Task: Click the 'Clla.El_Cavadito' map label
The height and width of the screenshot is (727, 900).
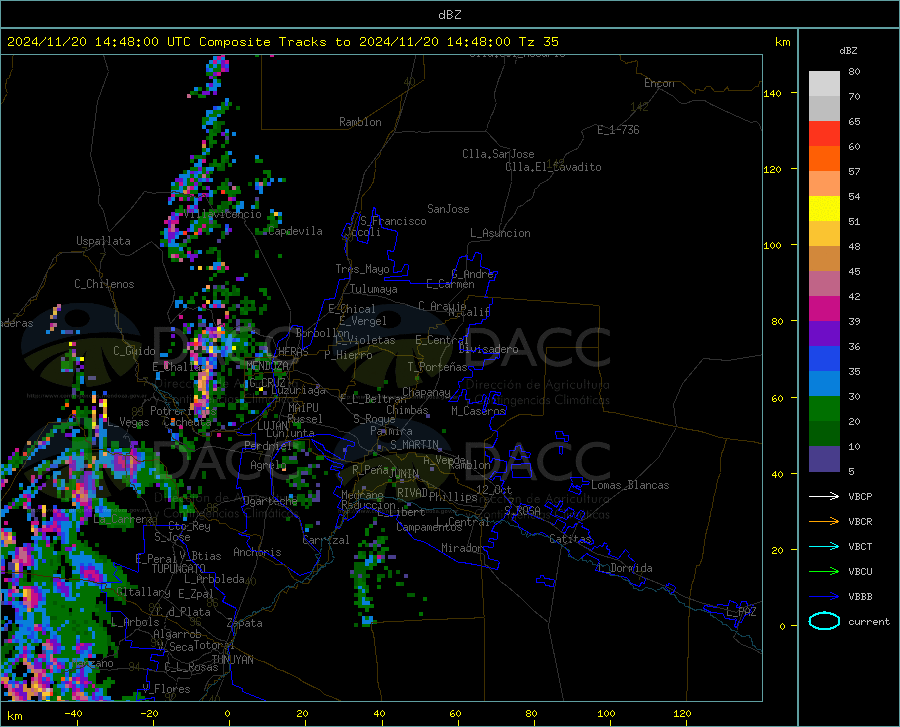Action: point(553,167)
